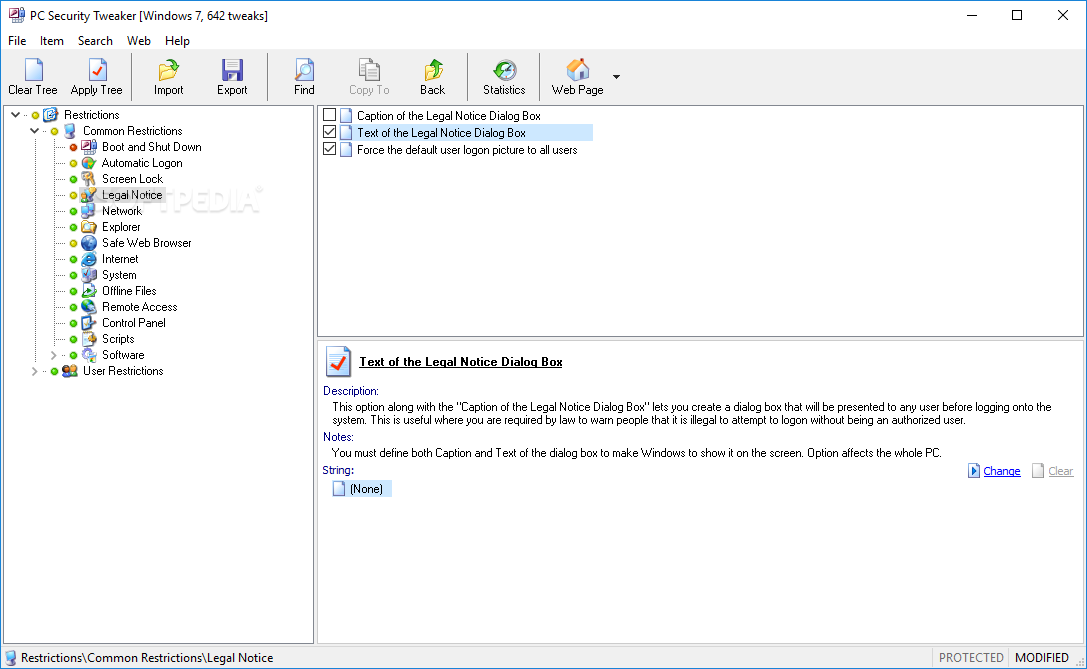Select the User Restrictions label

[123, 371]
